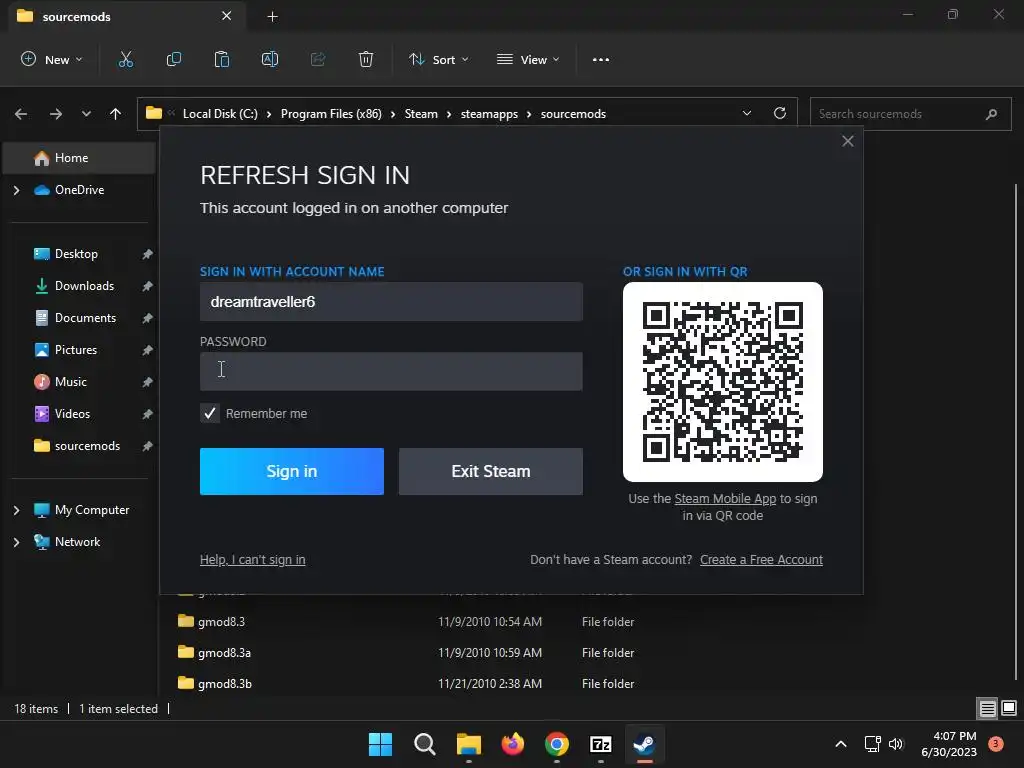Expand My Computer tree node
Image resolution: width=1024 pixels, height=768 pixels.
[16, 510]
